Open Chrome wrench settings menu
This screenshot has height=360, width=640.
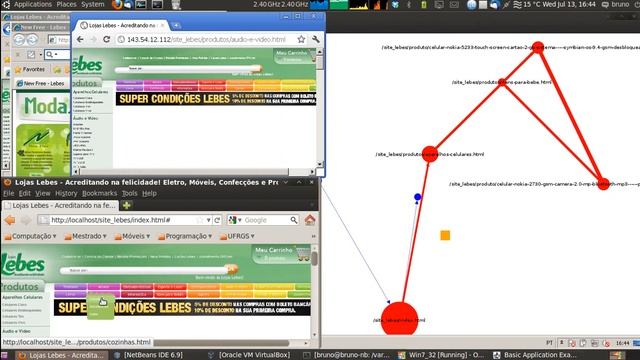tap(316, 40)
